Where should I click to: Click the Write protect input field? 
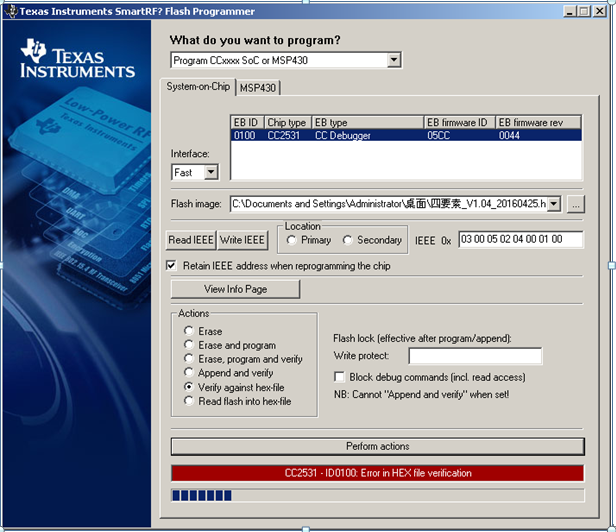pos(475,356)
